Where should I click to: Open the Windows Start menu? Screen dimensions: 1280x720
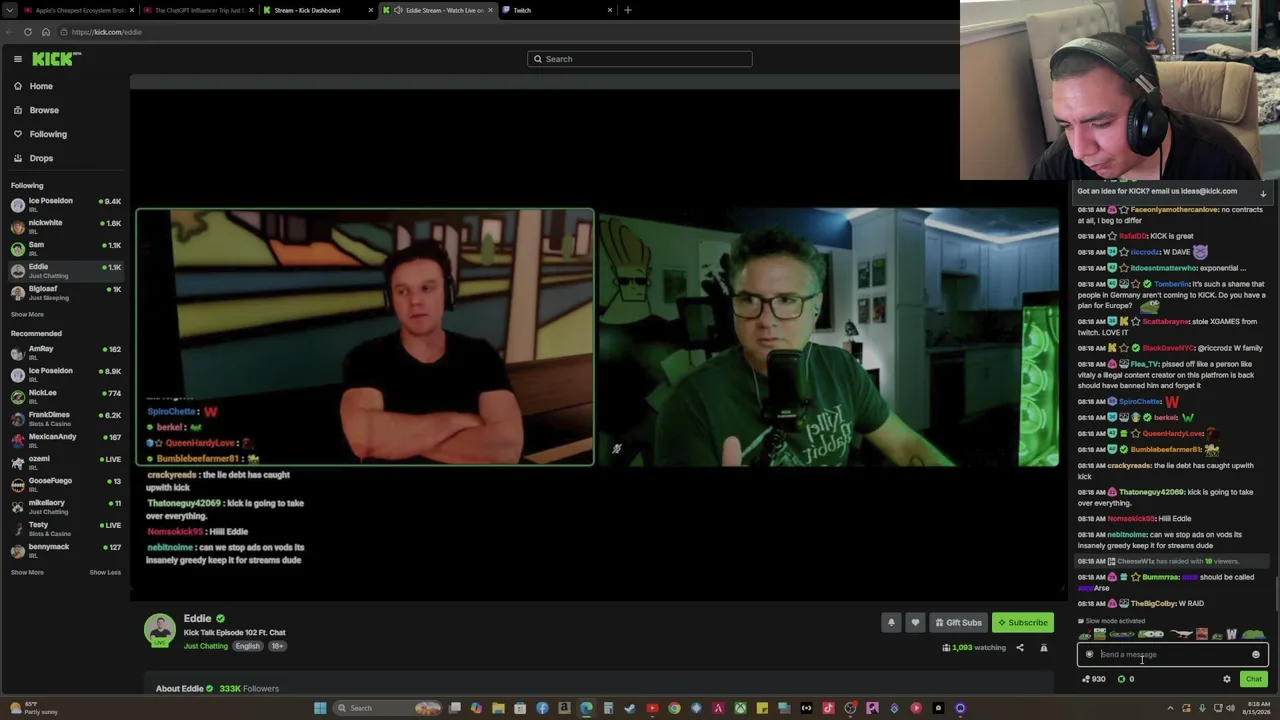coord(320,708)
